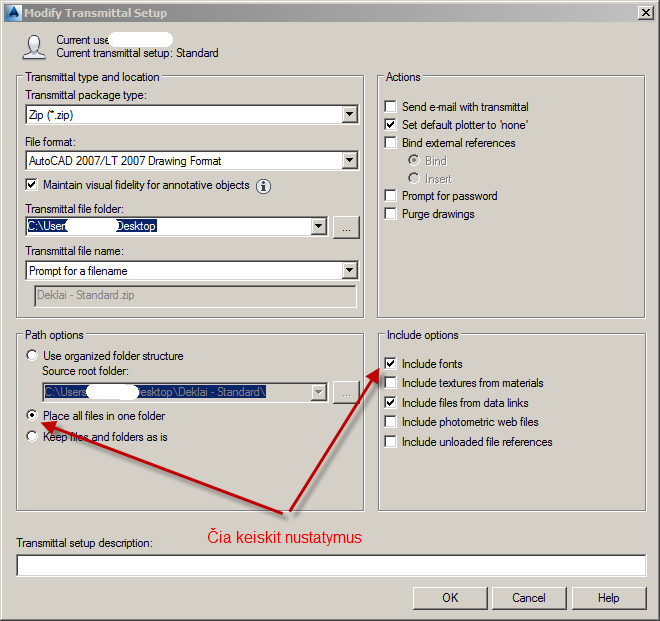Click the Transmittal setup description field
The image size is (660, 621).
coord(331,565)
